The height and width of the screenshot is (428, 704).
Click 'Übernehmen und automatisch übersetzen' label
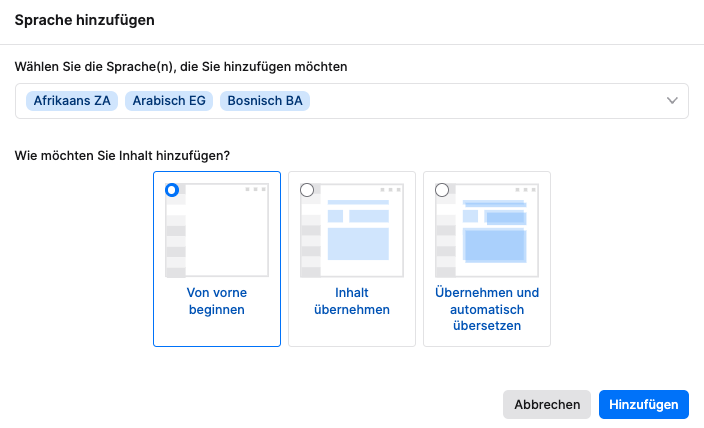[487, 309]
